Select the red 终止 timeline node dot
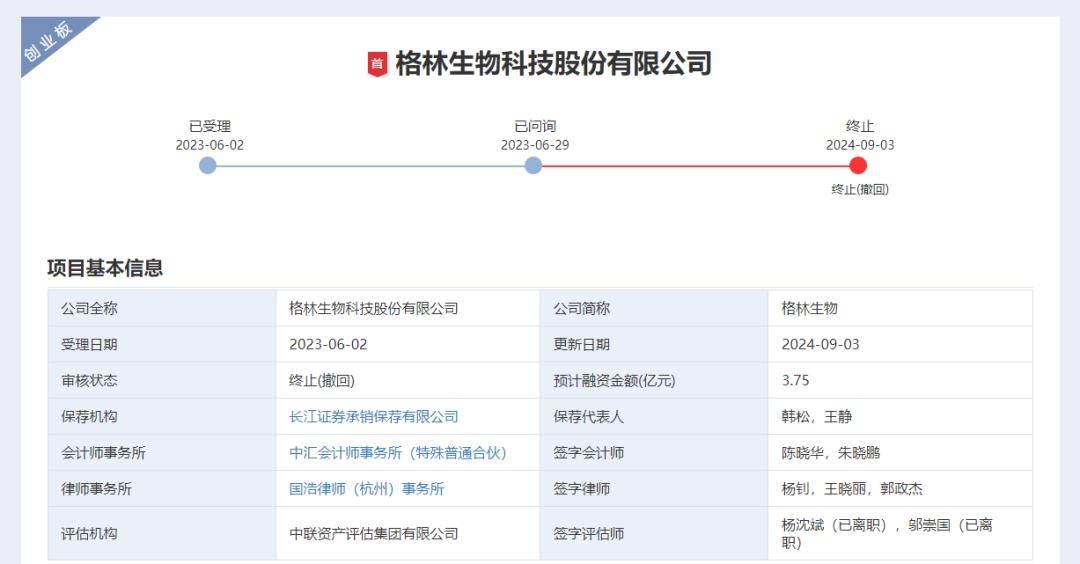 pos(858,165)
